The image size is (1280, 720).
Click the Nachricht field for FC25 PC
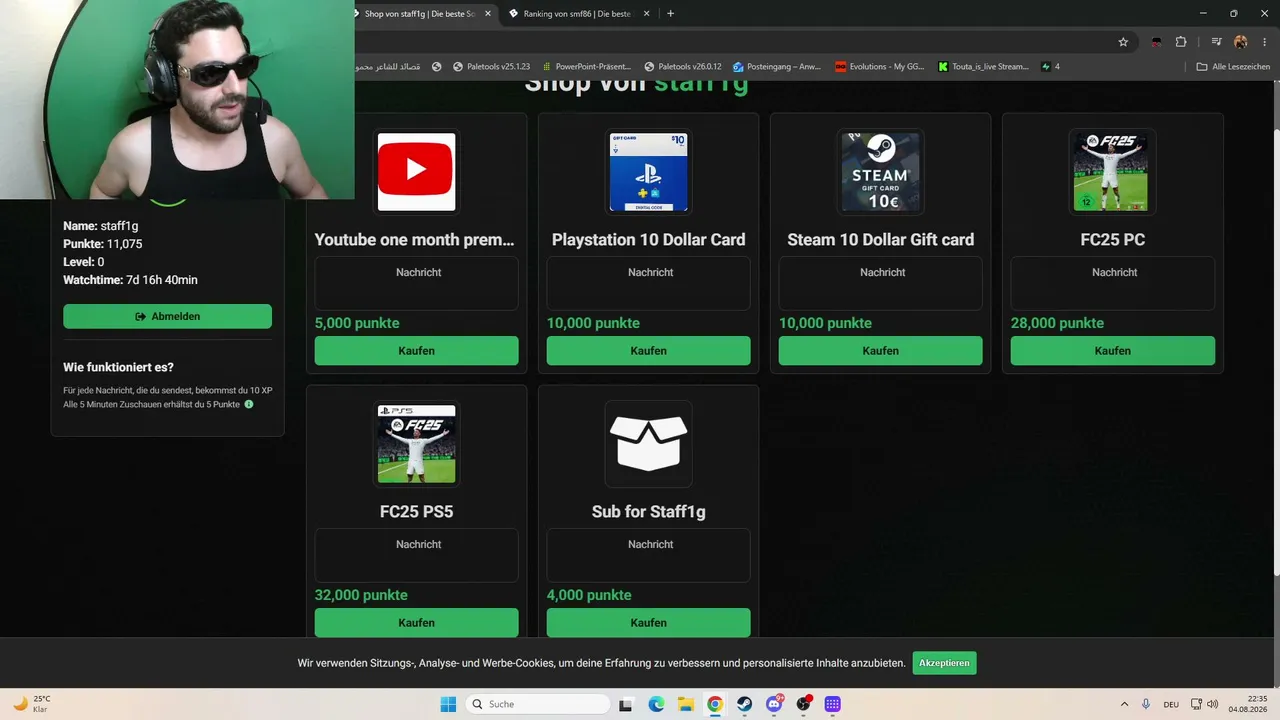point(1113,283)
